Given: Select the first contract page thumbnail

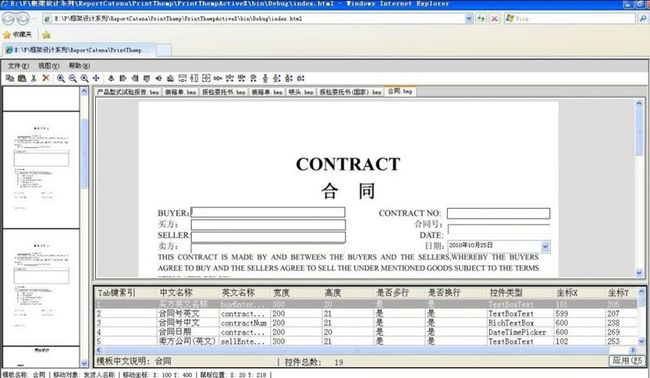Looking at the screenshot, I should (x=41, y=170).
